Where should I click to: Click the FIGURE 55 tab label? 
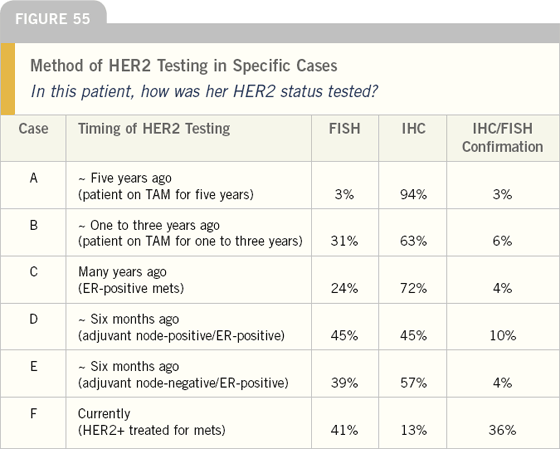(x=52, y=19)
